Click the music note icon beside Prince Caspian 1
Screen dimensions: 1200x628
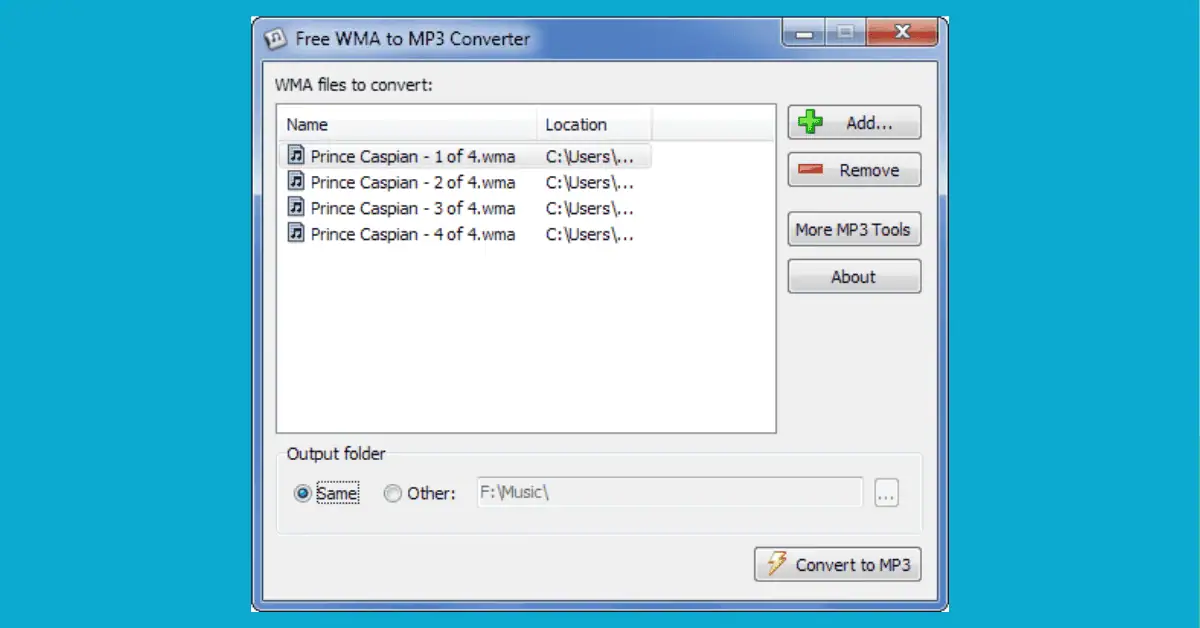295,156
